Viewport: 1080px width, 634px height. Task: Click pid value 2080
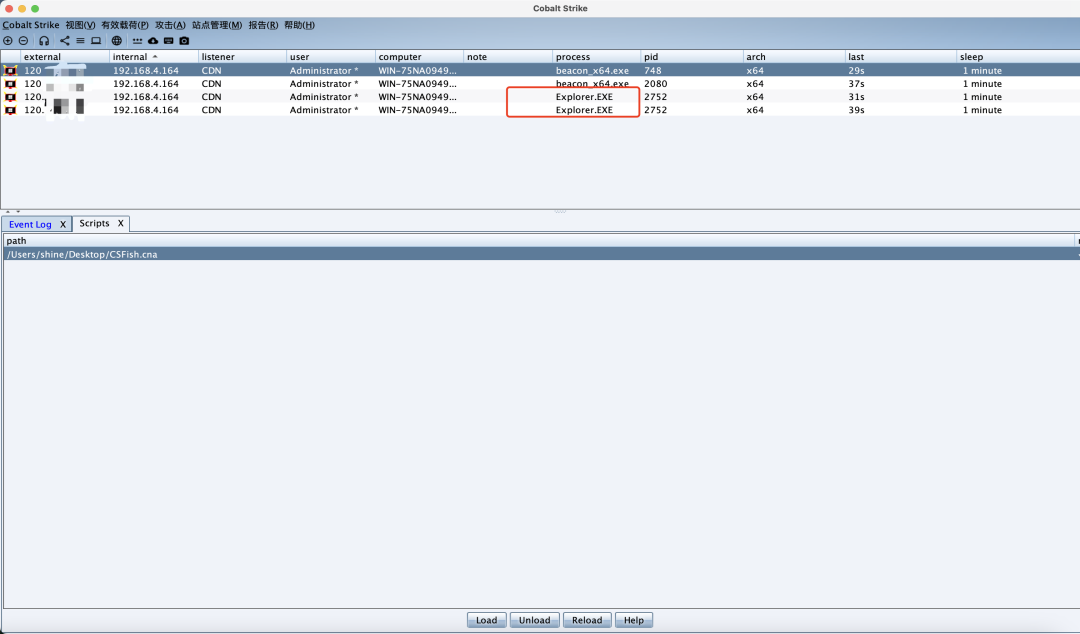coord(656,83)
